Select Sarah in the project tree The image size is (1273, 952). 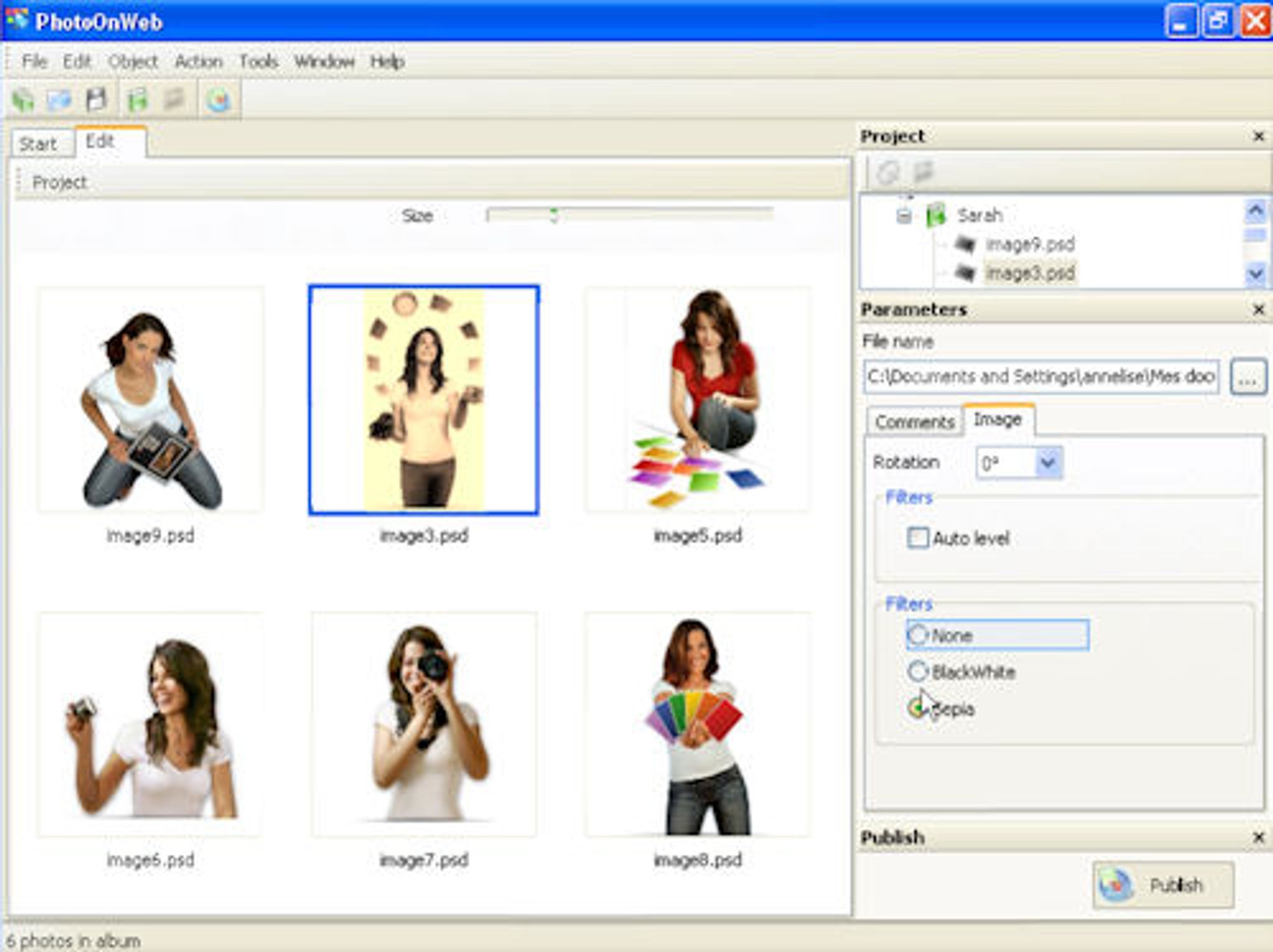[980, 215]
